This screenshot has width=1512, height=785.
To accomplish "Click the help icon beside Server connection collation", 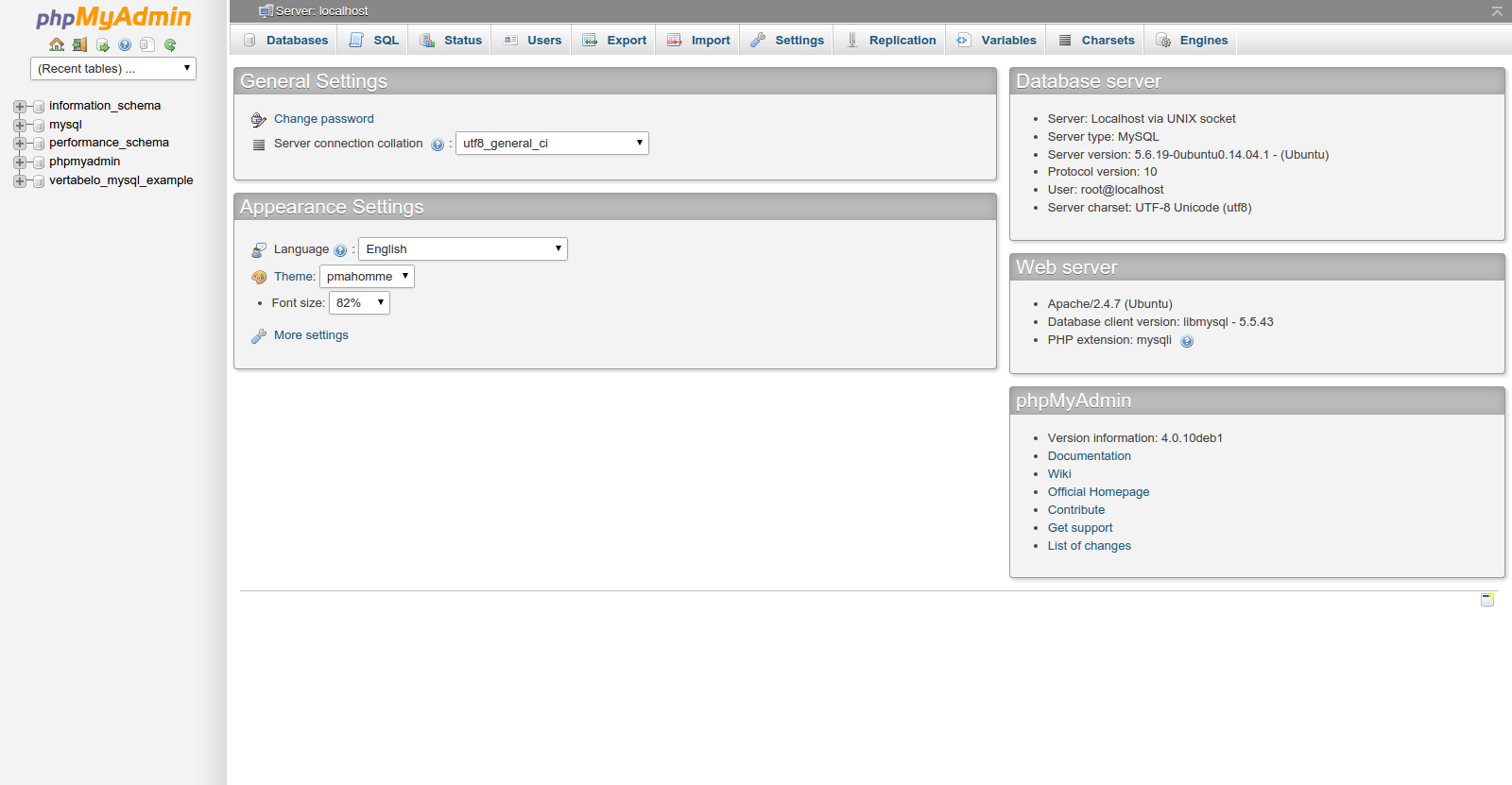I will (x=438, y=145).
